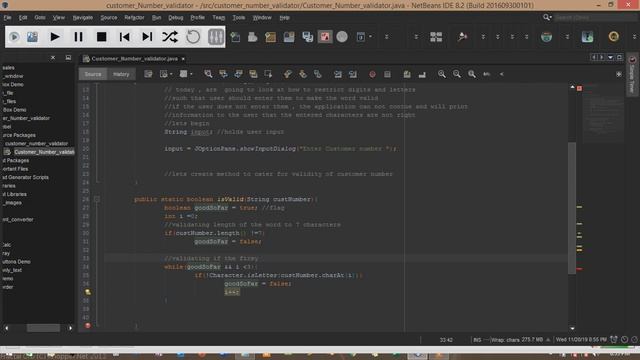Viewport: 640px width, 360px height.
Task: Click the Find Previous Occurrence icon
Action: (223, 74)
